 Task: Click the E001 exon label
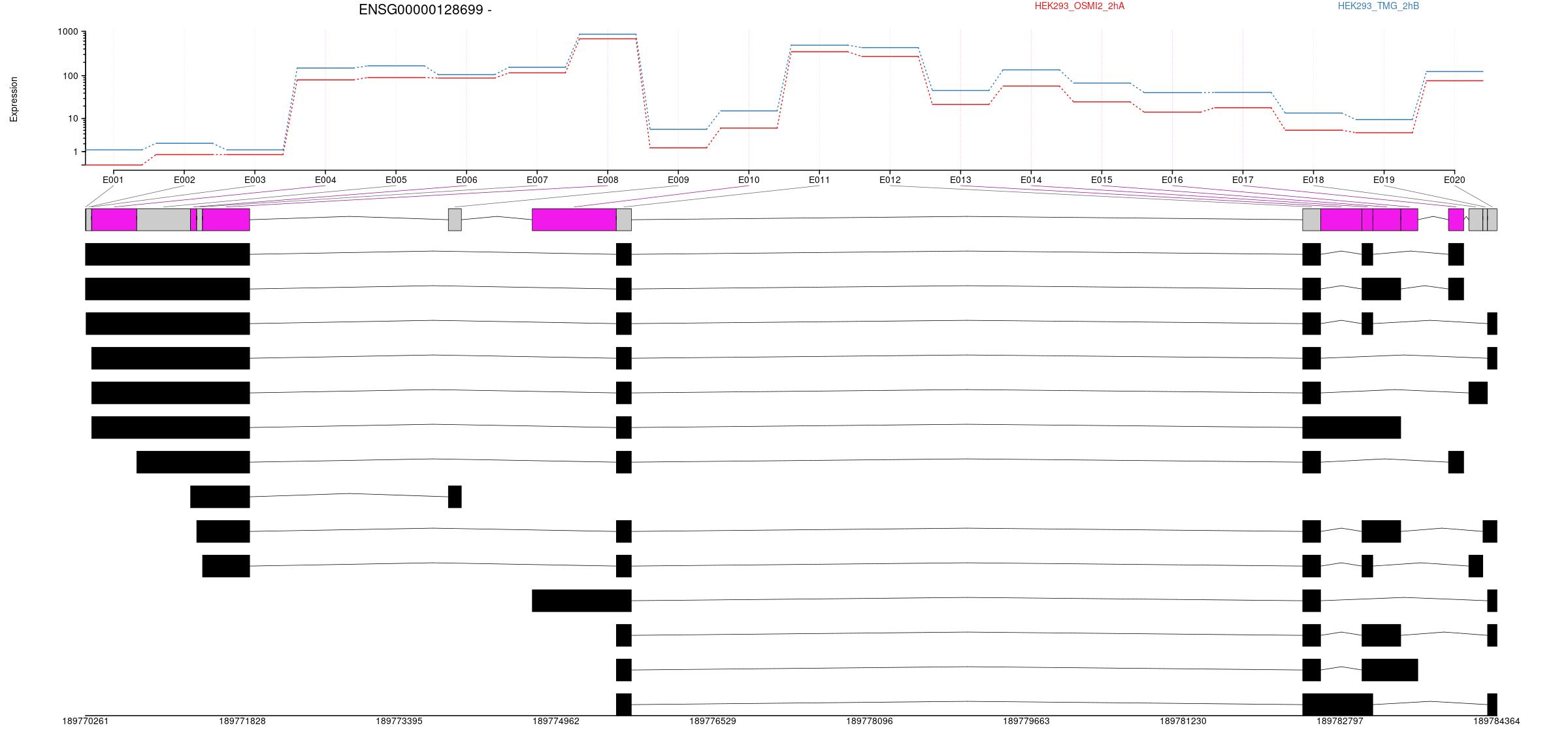pyautogui.click(x=113, y=180)
